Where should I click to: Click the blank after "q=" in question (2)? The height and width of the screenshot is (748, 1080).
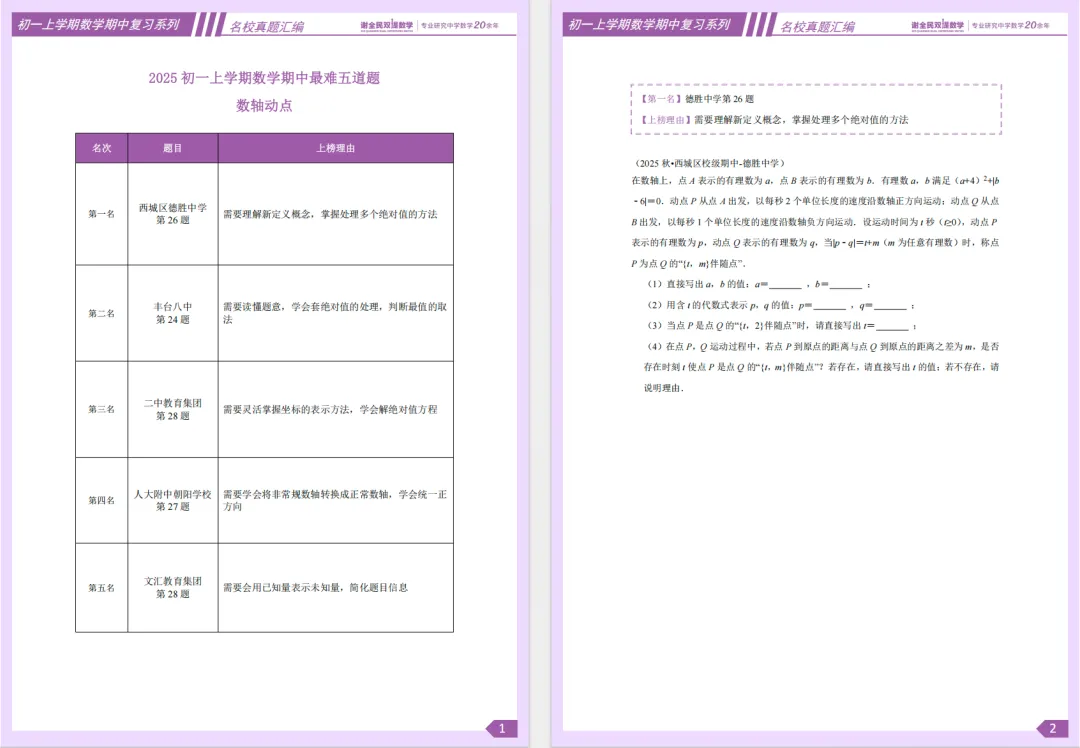coord(890,306)
